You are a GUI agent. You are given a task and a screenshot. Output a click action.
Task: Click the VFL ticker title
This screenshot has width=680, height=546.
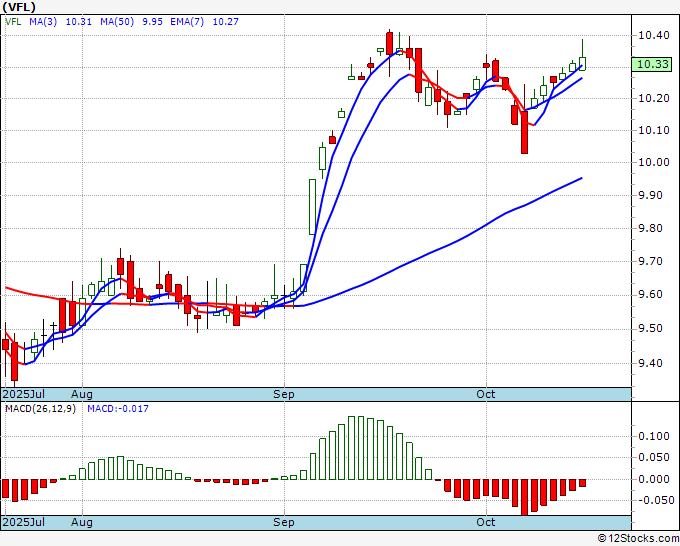19,7
